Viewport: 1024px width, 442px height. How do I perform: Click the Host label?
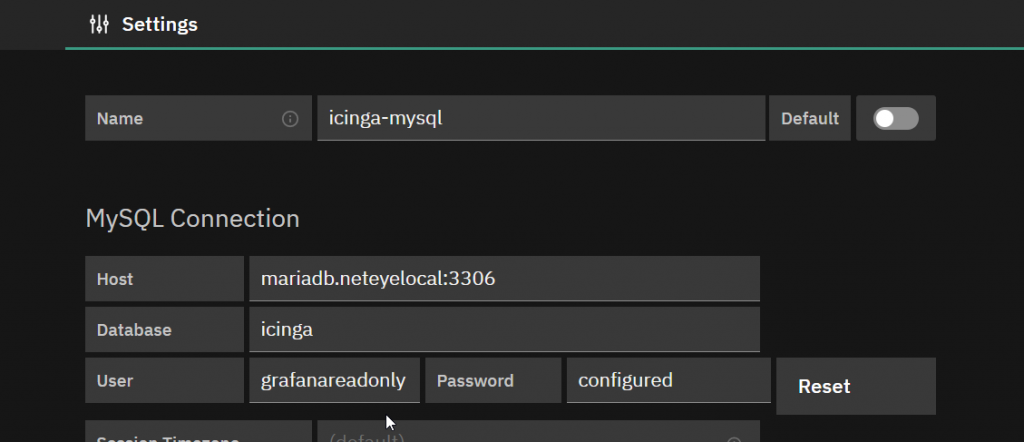[x=115, y=279]
